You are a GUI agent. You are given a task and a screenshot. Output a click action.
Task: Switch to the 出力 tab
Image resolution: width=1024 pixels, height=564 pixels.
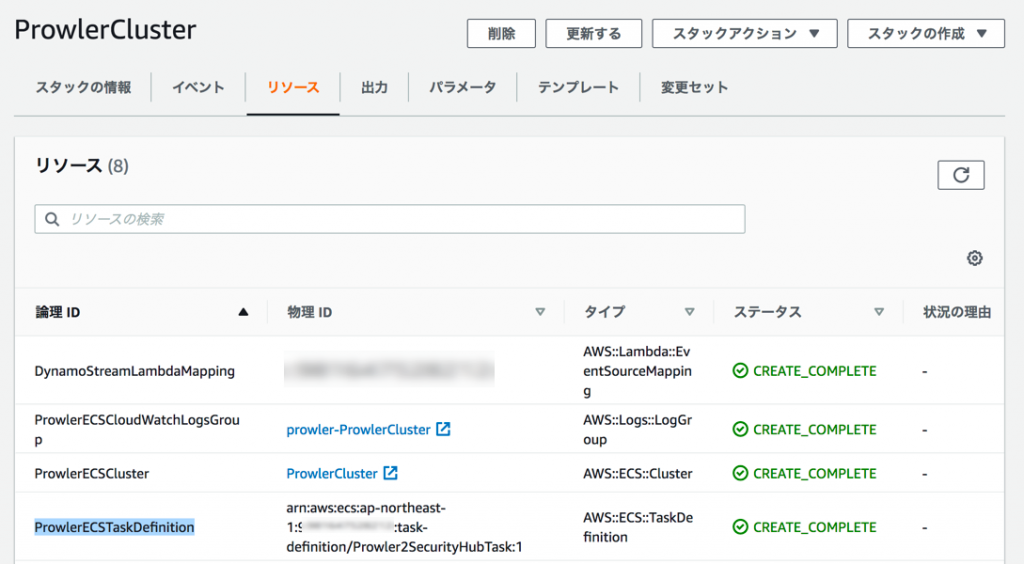pyautogui.click(x=374, y=87)
